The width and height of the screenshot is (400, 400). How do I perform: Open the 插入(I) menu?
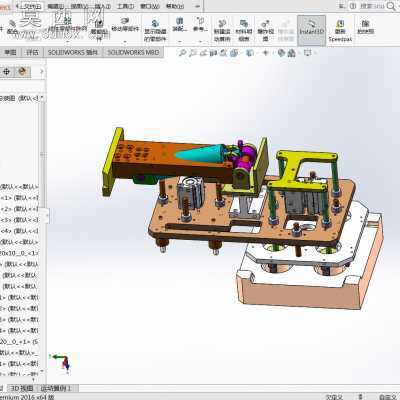102,6
